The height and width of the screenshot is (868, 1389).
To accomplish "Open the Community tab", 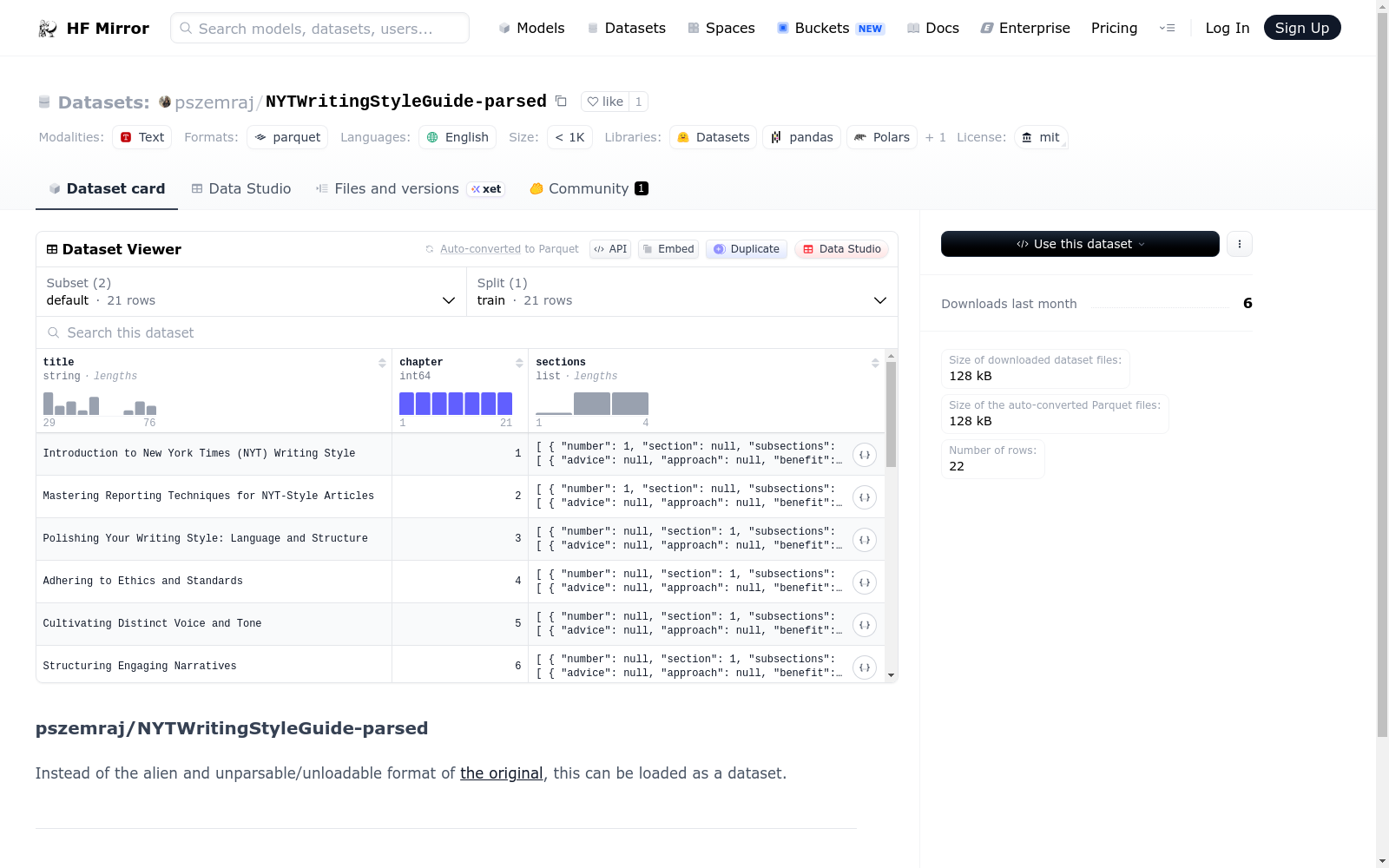I will pyautogui.click(x=589, y=188).
